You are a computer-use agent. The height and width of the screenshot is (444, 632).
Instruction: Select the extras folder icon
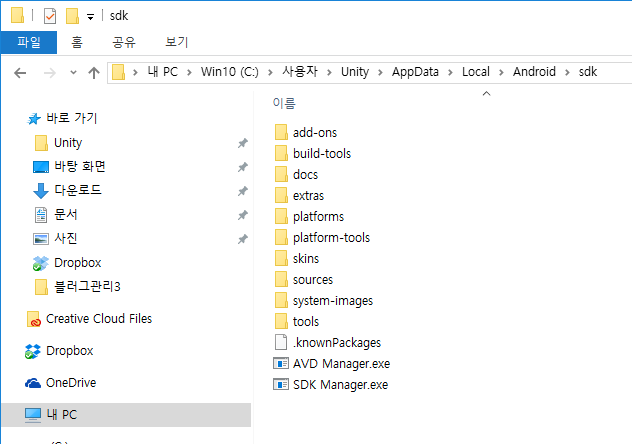tap(281, 195)
